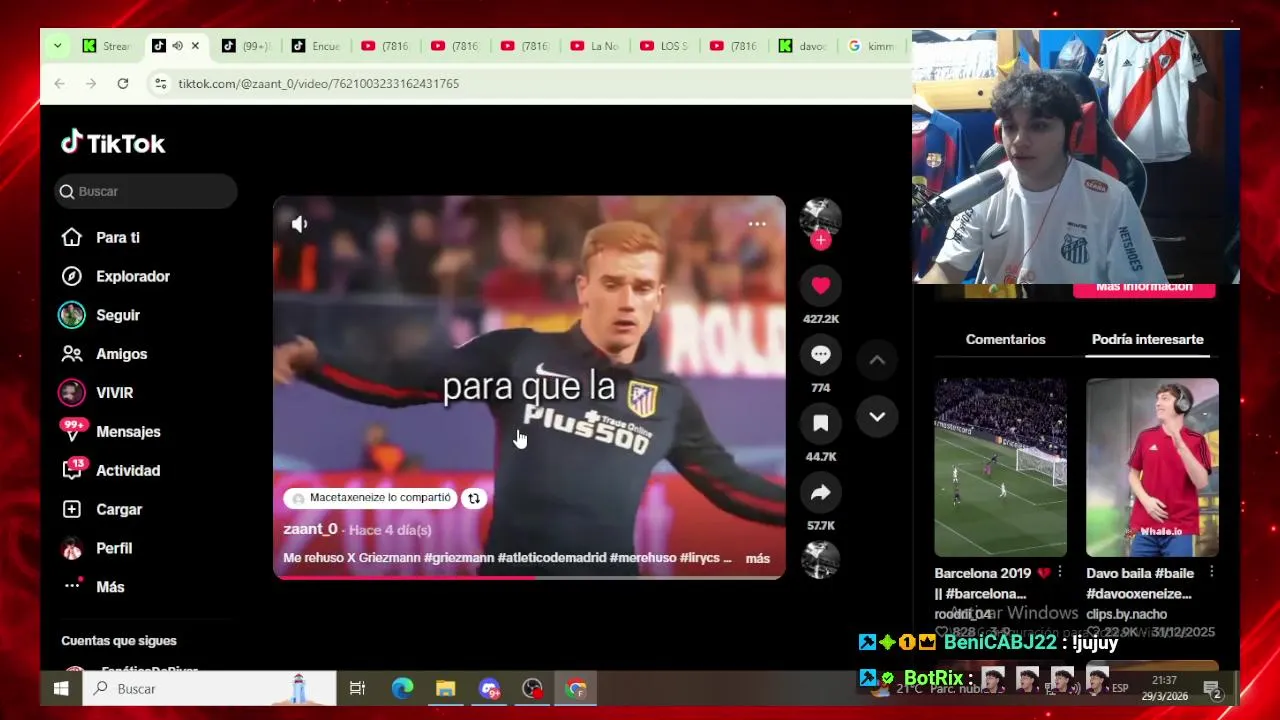This screenshot has height=720, width=1280.
Task: Open Explorador compass section
Action: tap(115, 276)
